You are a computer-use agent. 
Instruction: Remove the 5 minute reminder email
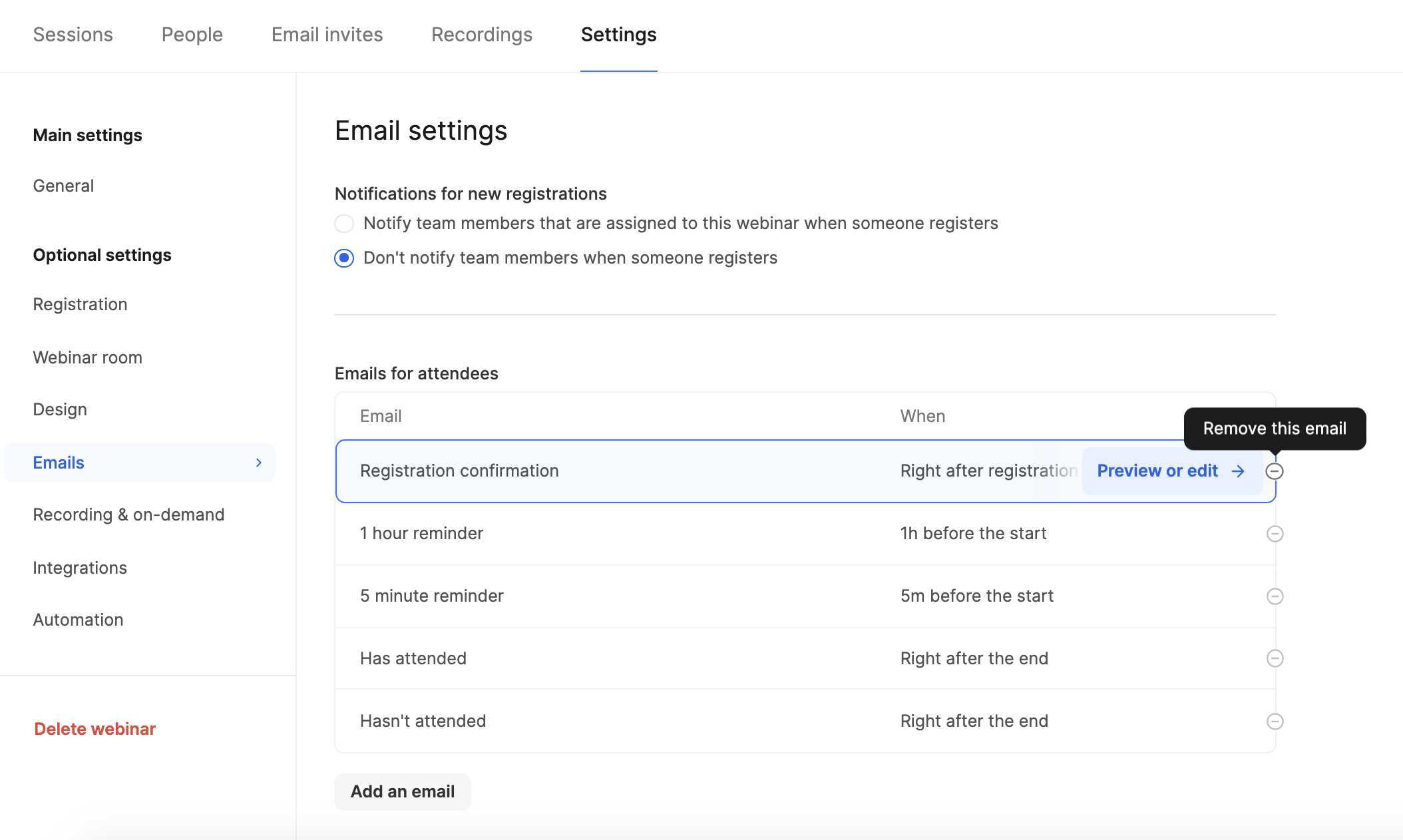1275,596
